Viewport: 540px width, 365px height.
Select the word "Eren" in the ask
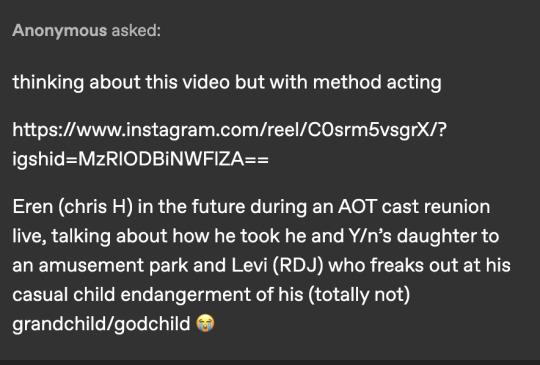point(33,207)
